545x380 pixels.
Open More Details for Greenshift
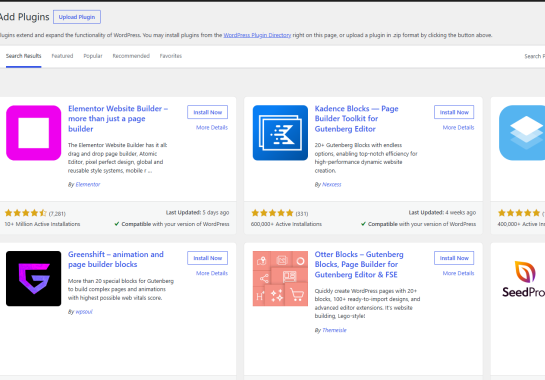coord(212,273)
